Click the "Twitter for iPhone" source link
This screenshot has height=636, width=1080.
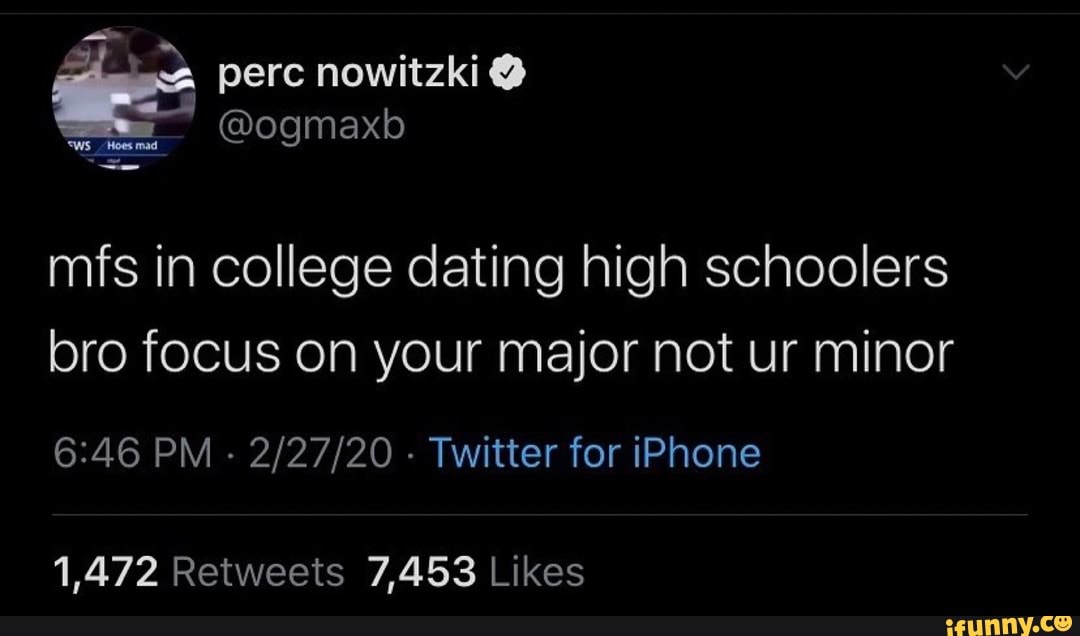click(x=594, y=453)
